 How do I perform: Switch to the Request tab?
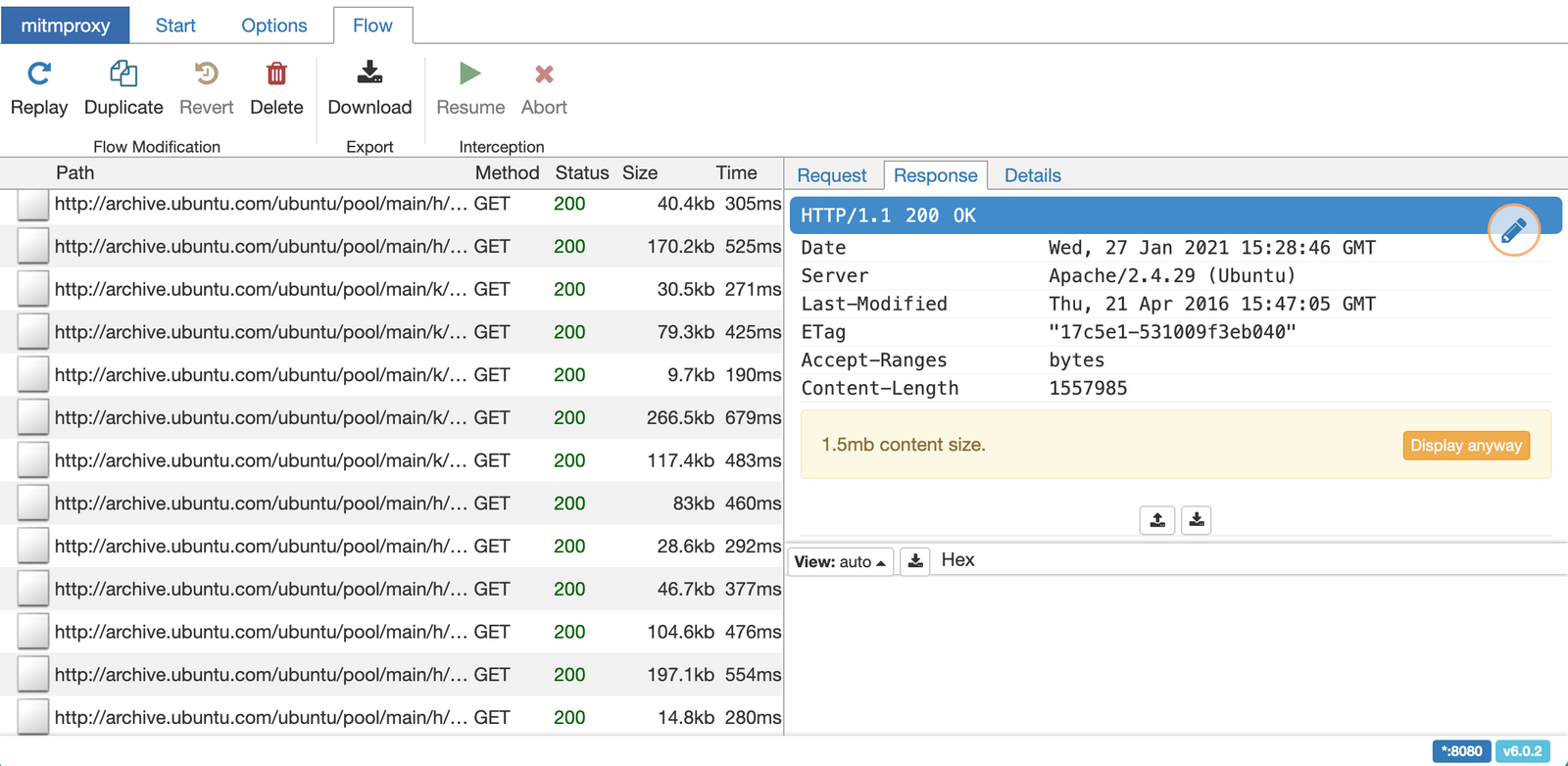832,175
